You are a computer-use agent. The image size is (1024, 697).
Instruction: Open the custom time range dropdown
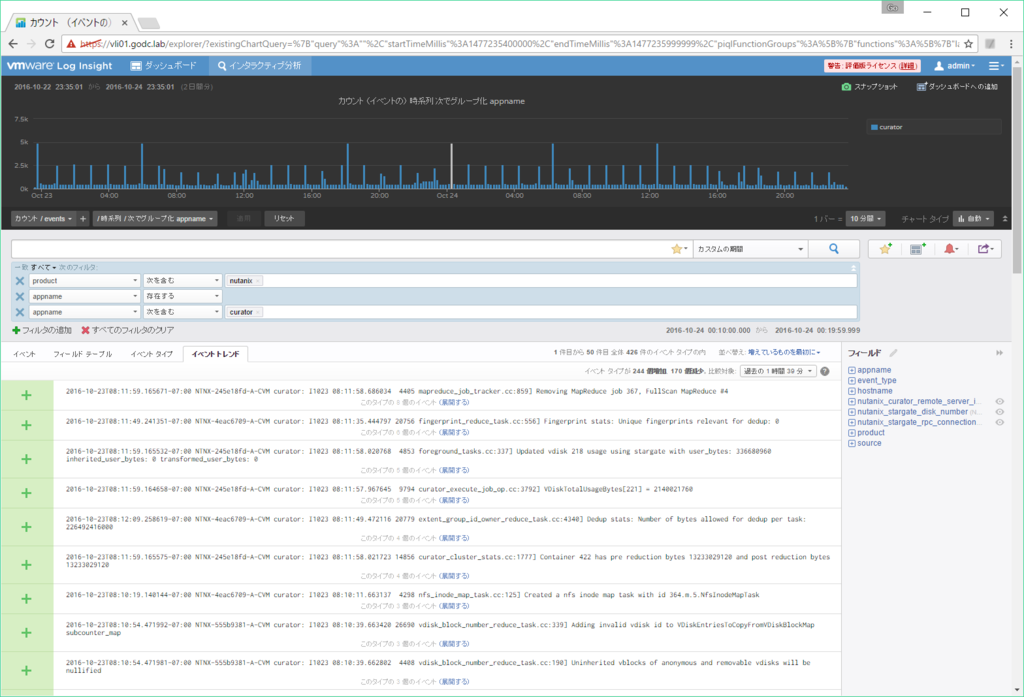coord(750,249)
